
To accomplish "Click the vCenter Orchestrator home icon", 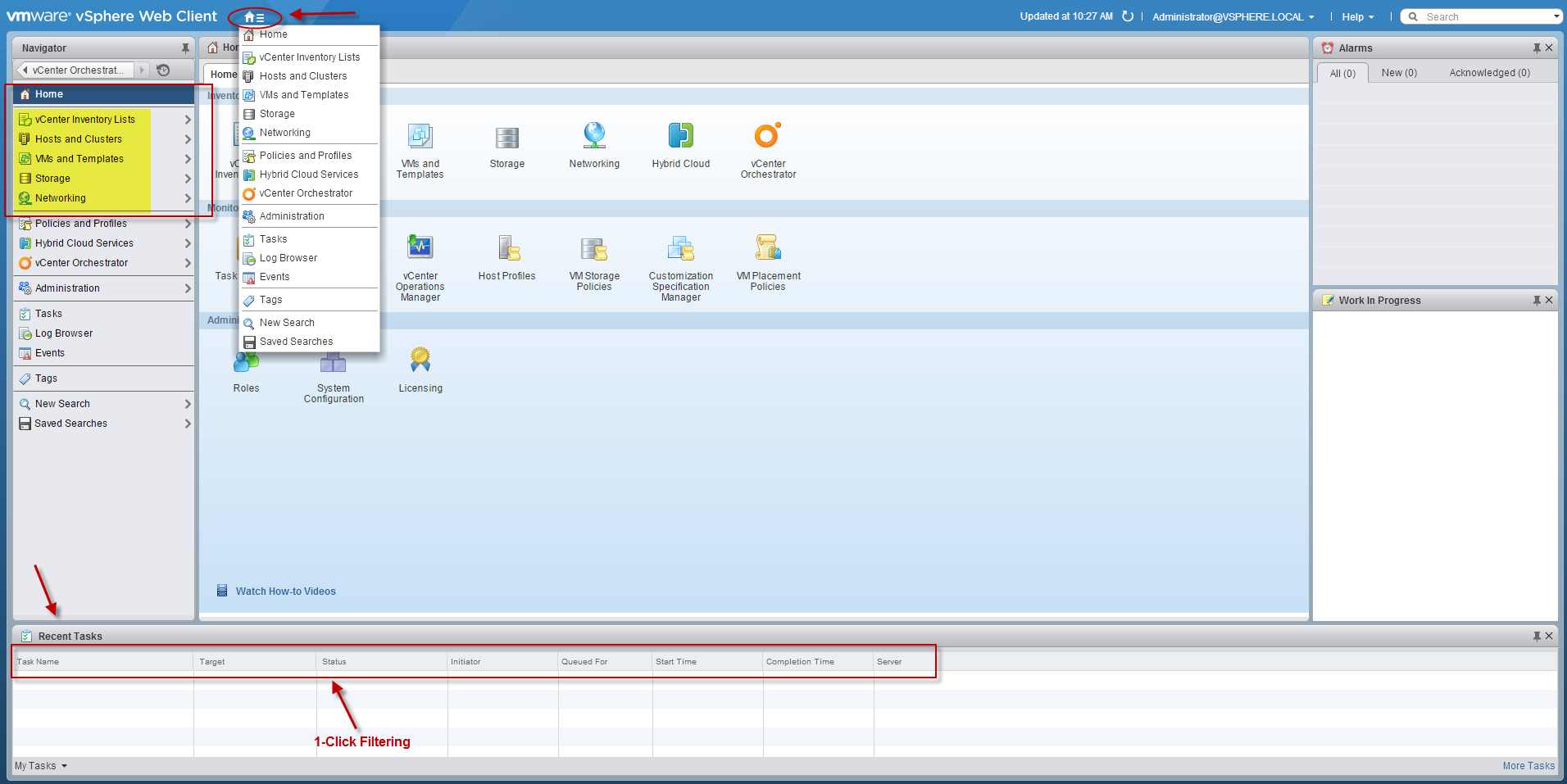I will (767, 136).
